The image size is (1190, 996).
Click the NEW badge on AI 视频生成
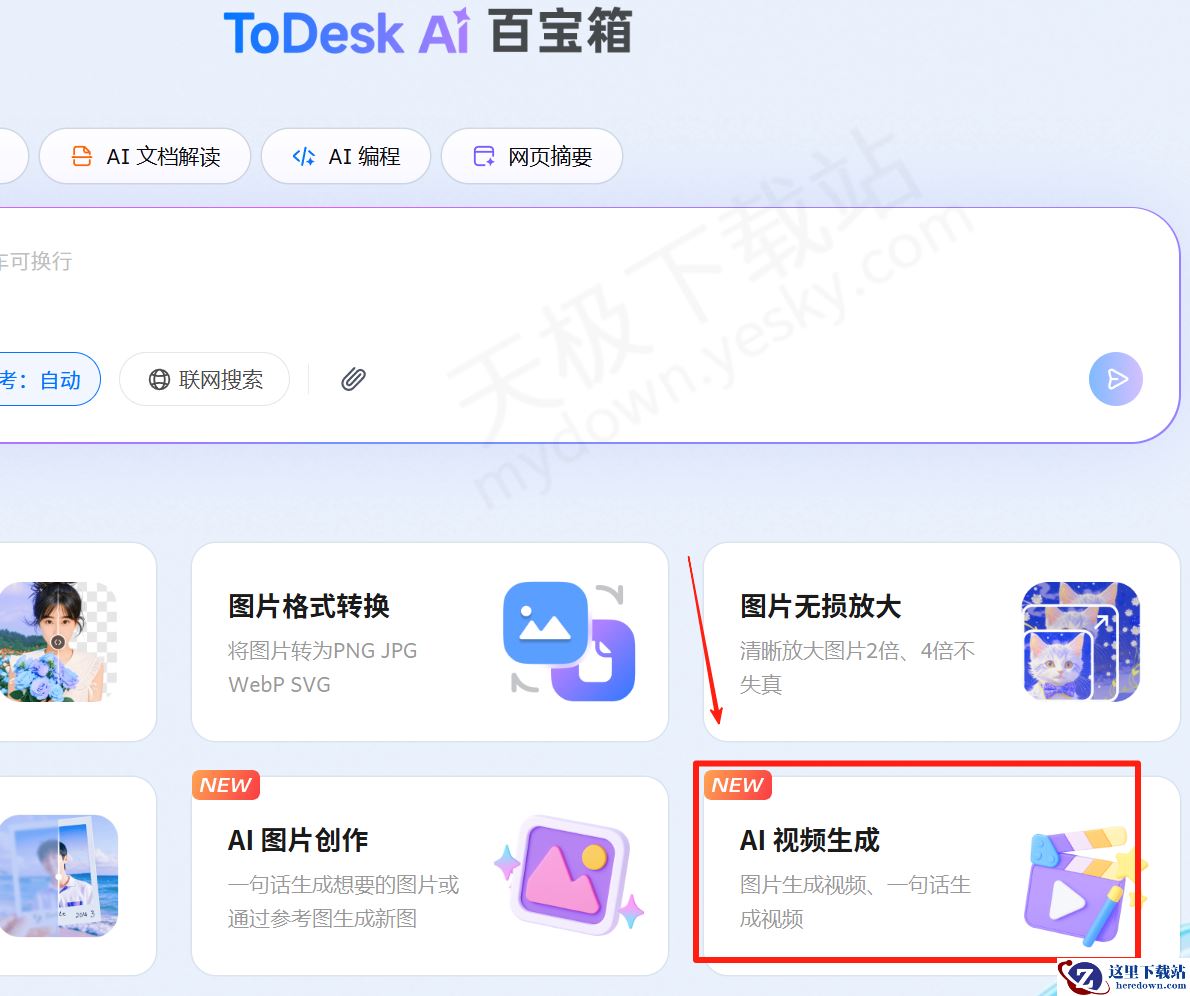pos(738,785)
